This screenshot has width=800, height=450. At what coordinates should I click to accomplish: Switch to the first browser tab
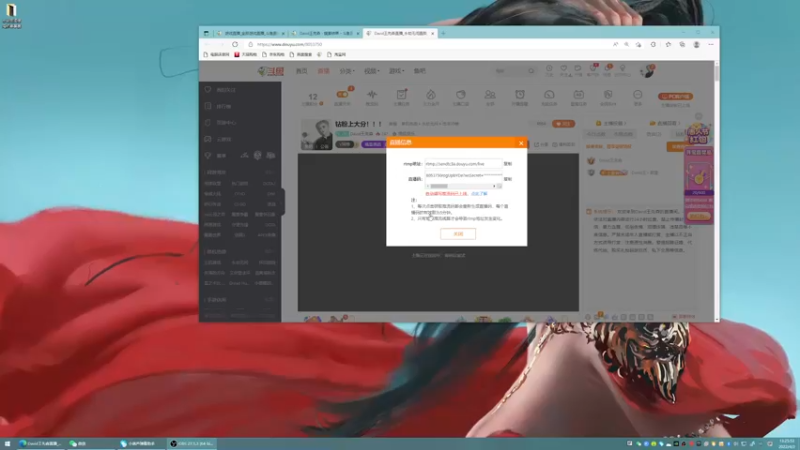[250, 33]
